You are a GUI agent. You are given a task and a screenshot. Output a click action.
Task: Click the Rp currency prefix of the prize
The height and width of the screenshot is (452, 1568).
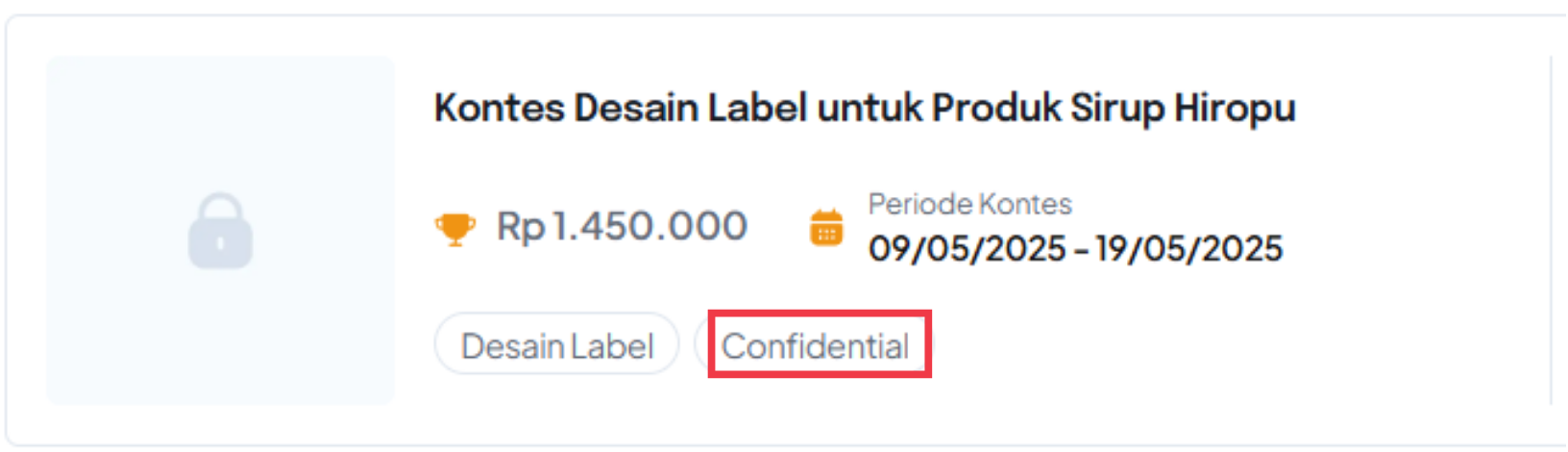point(520,227)
